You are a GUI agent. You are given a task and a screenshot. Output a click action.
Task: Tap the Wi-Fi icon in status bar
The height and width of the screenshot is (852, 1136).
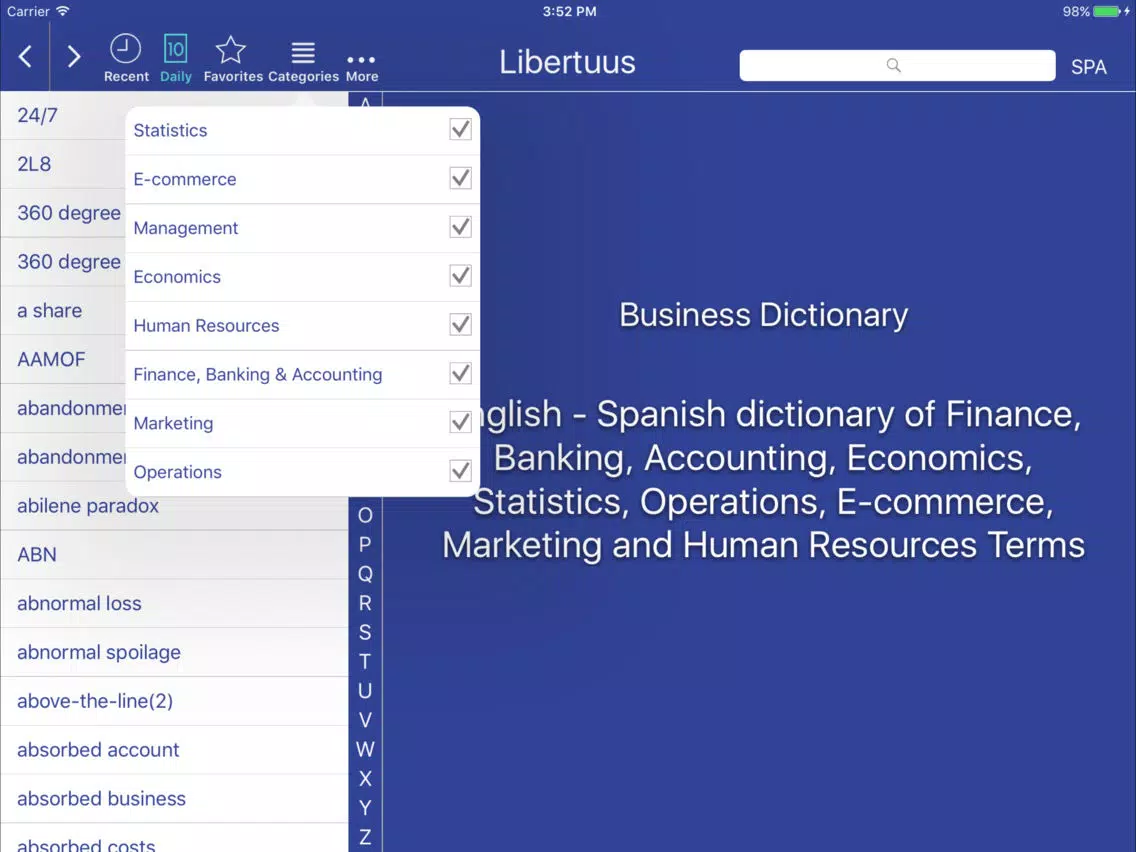63,11
